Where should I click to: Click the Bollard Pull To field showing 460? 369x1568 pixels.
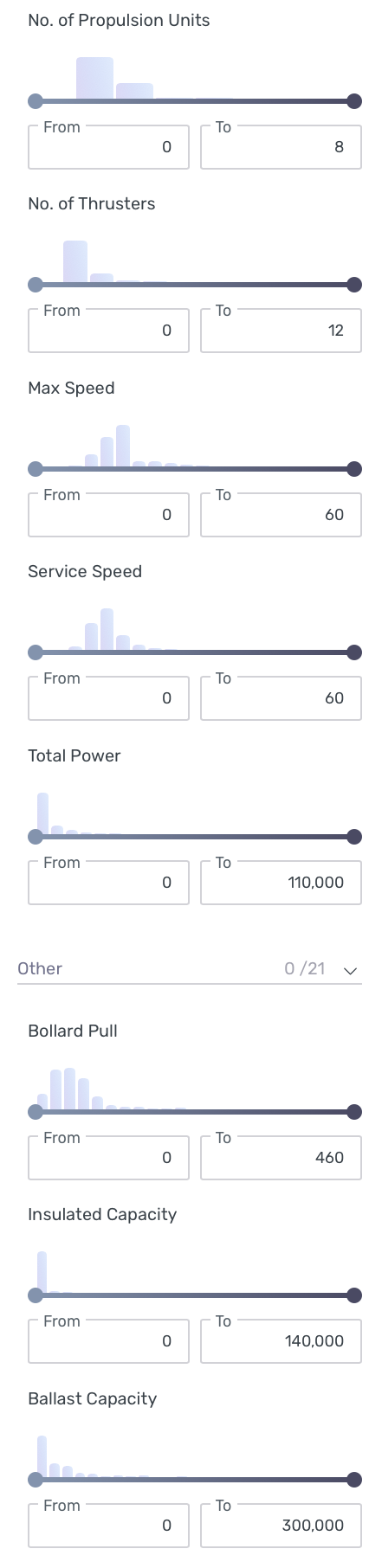(281, 1158)
